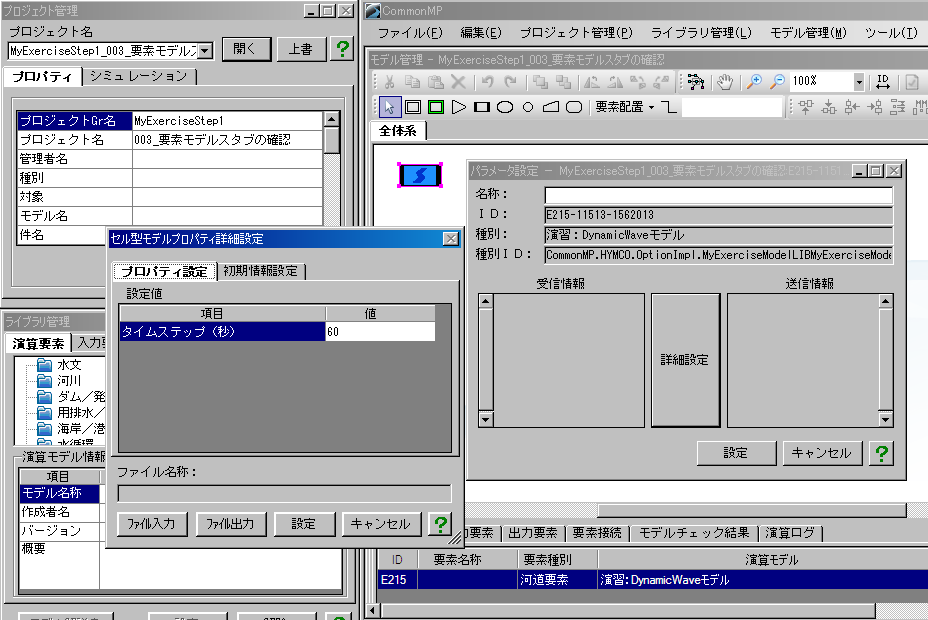The height and width of the screenshot is (620, 928).
Task: Select the arrow pointer tool in toolbar
Action: tap(389, 107)
